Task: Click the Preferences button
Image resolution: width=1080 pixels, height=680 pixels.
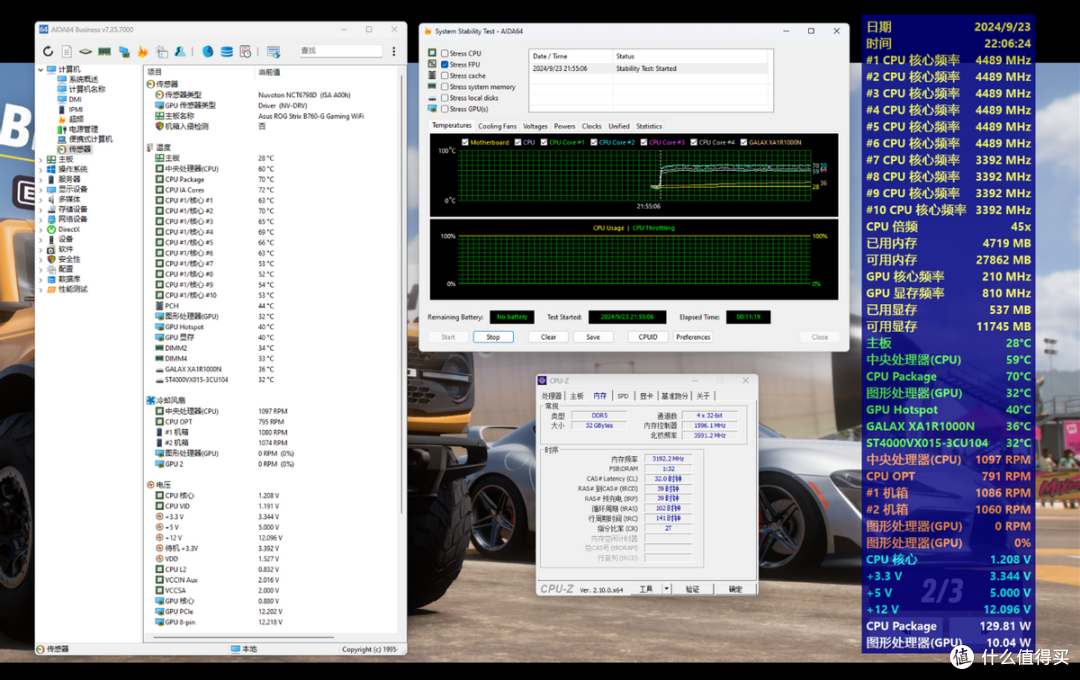Action: click(692, 337)
